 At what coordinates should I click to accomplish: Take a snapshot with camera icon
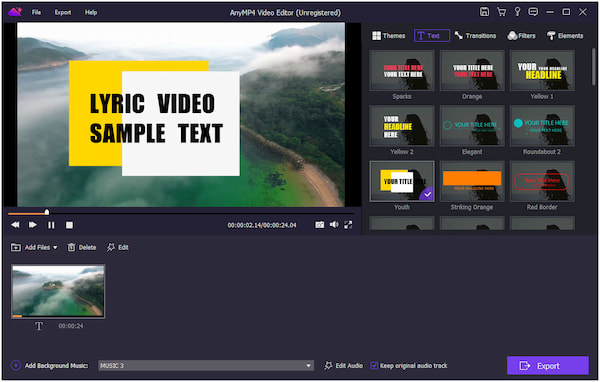click(320, 225)
